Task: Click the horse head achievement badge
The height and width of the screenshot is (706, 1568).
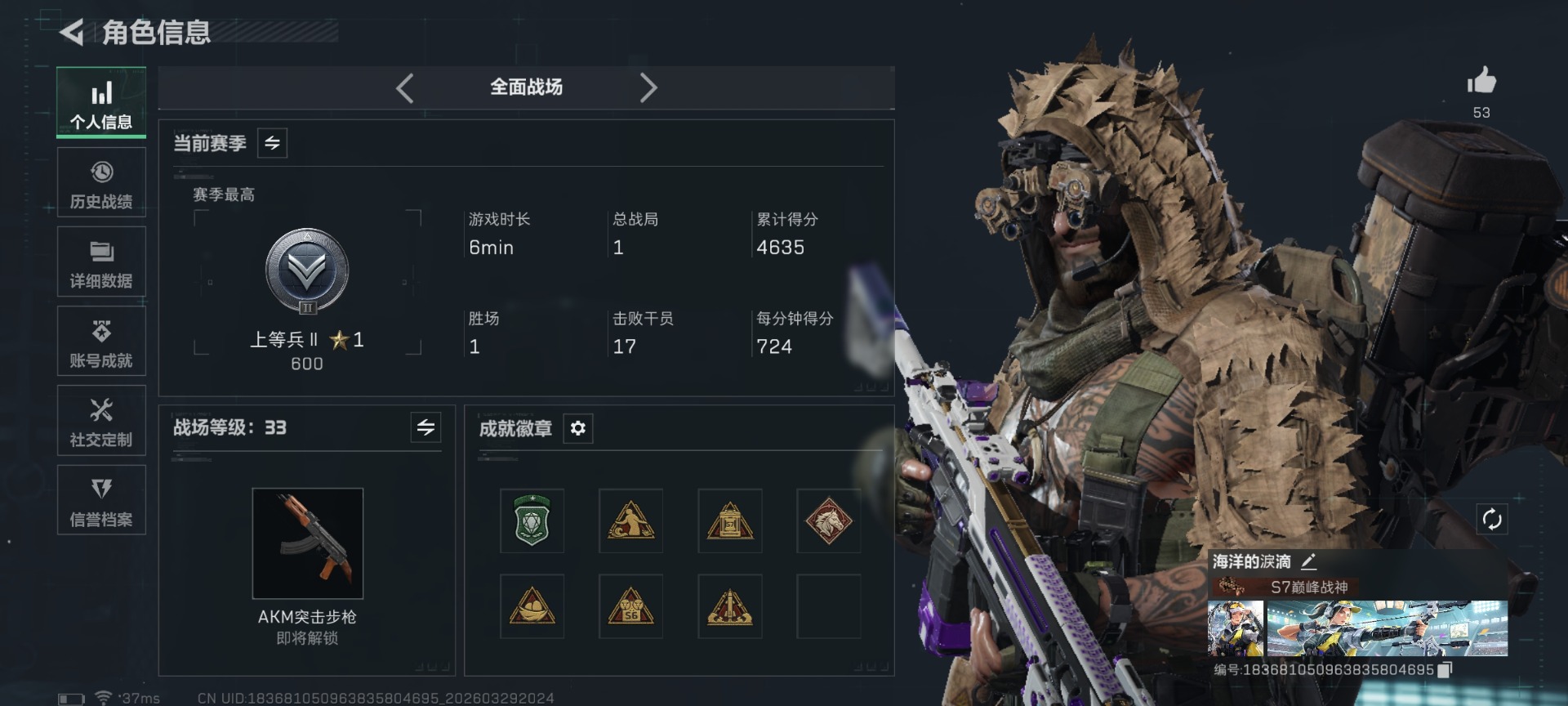Action: point(828,521)
